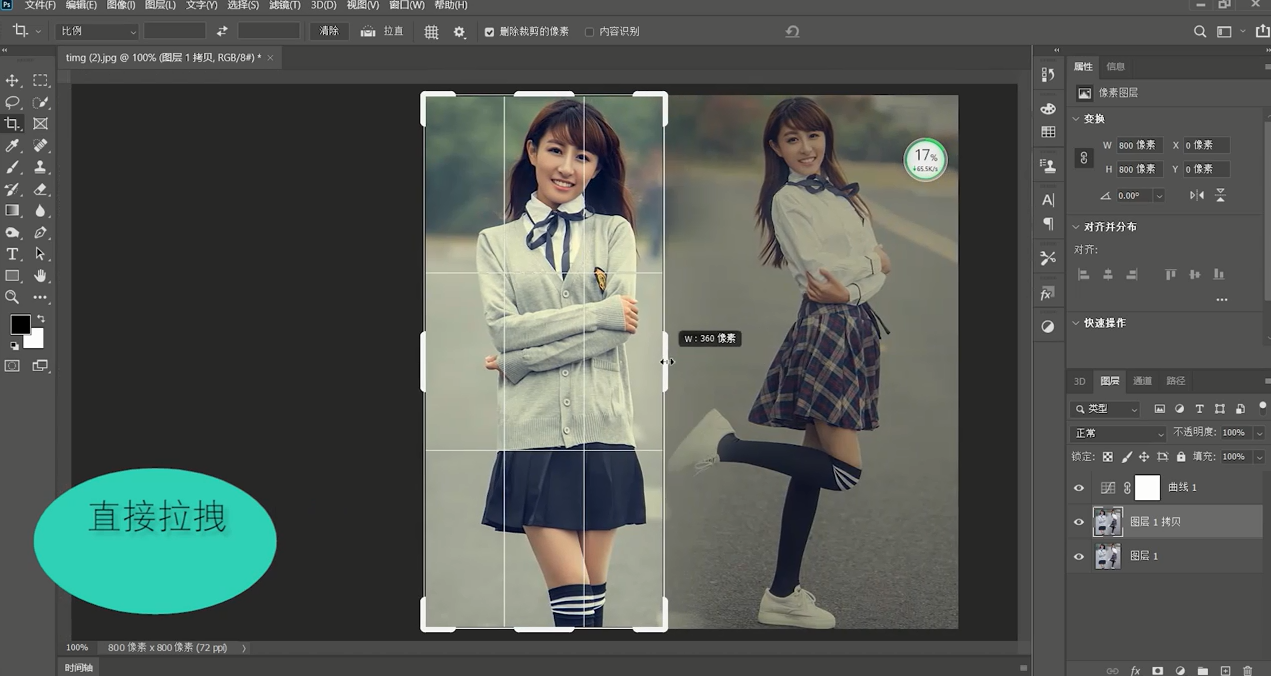1271x676 pixels.
Task: Switch to the 通道 tab
Action: coord(1142,381)
